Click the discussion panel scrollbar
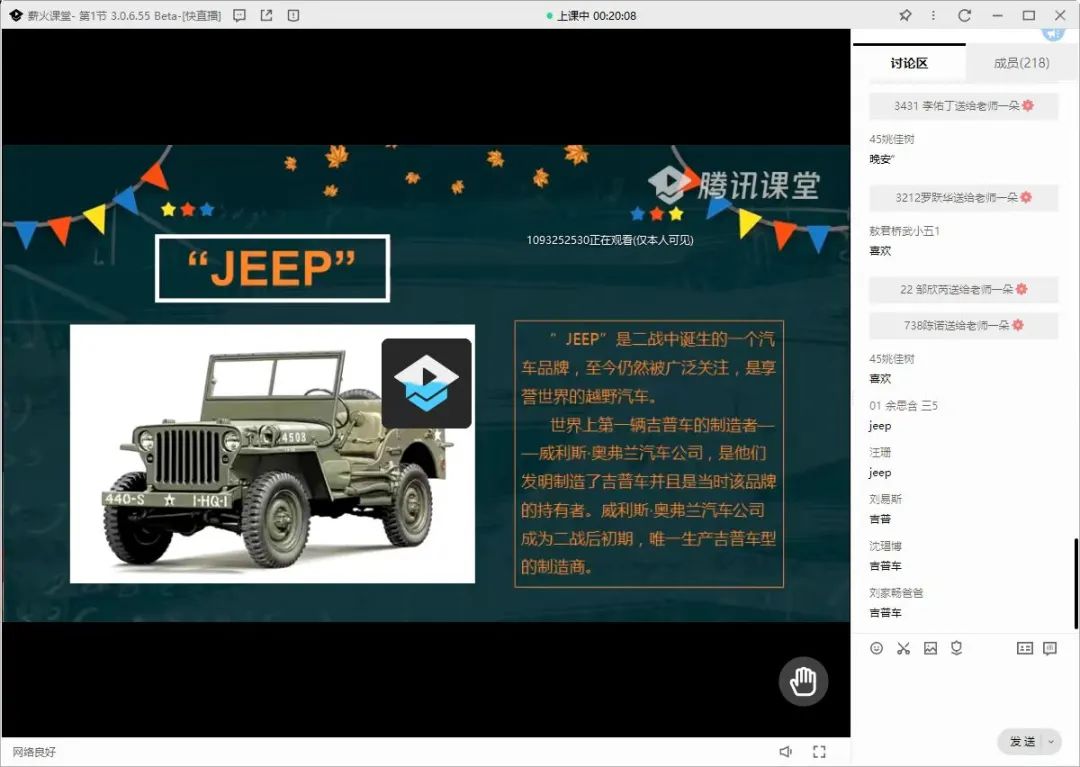This screenshot has width=1080, height=767. tap(1075, 583)
